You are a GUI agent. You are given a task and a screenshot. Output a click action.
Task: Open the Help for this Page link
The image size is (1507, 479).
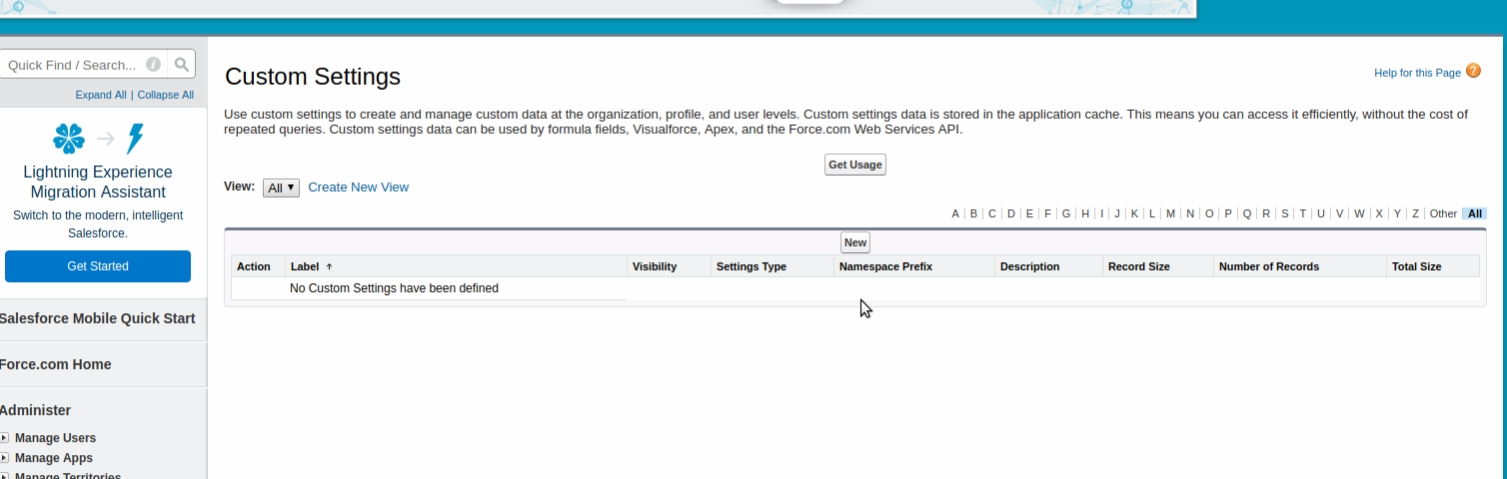pos(1417,73)
